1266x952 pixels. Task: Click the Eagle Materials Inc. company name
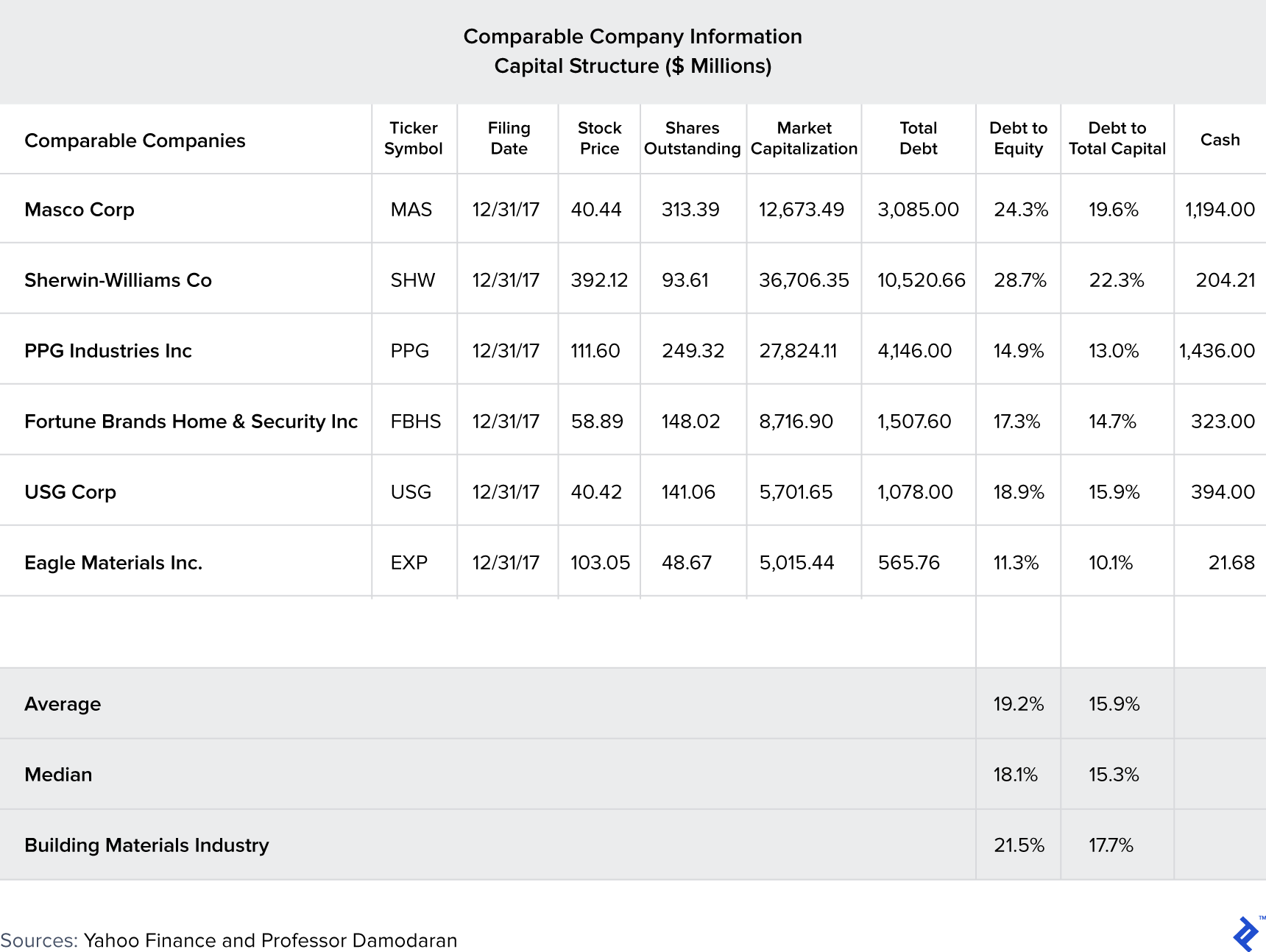pyautogui.click(x=113, y=563)
